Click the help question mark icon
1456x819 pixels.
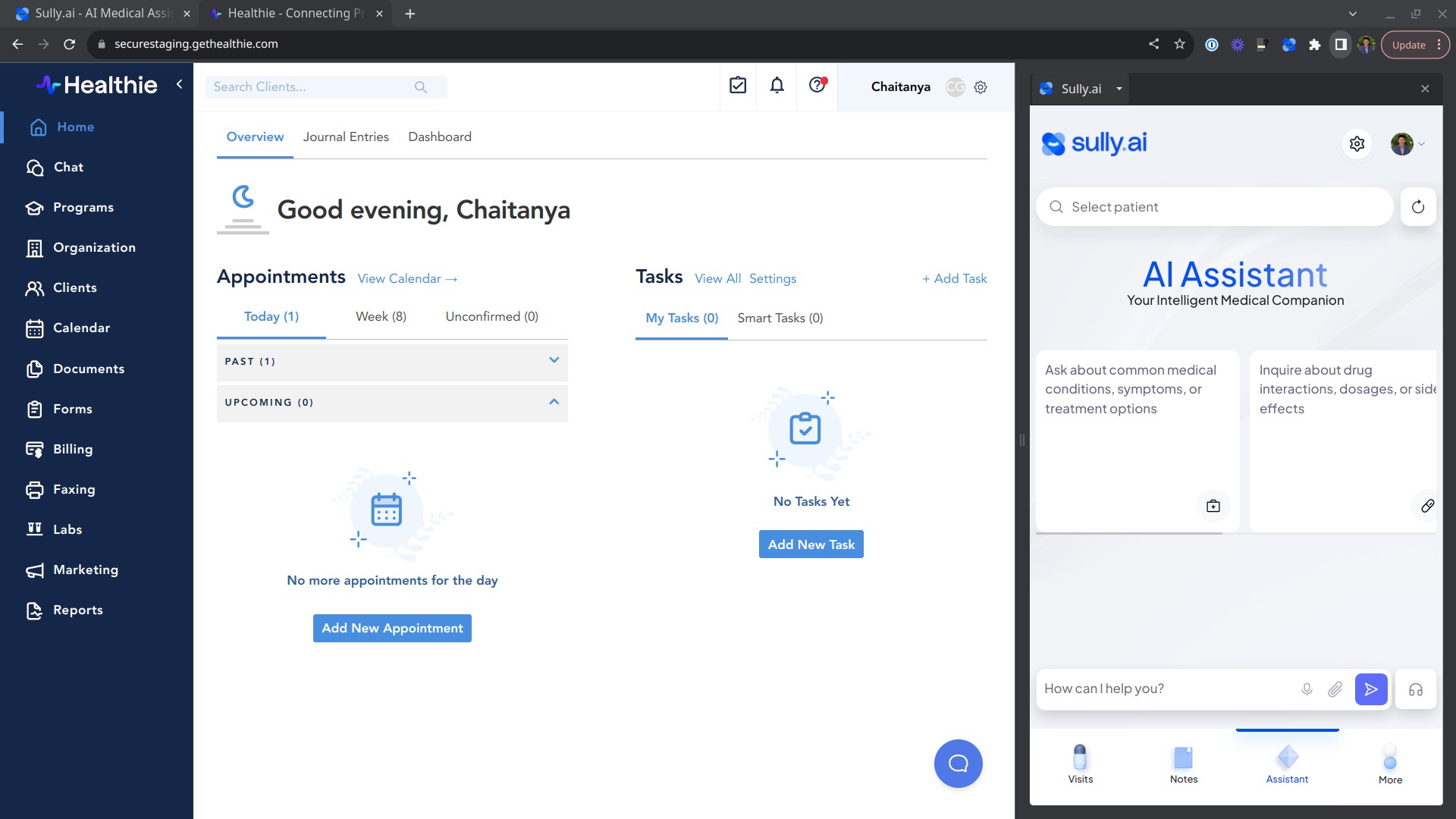[x=817, y=86]
